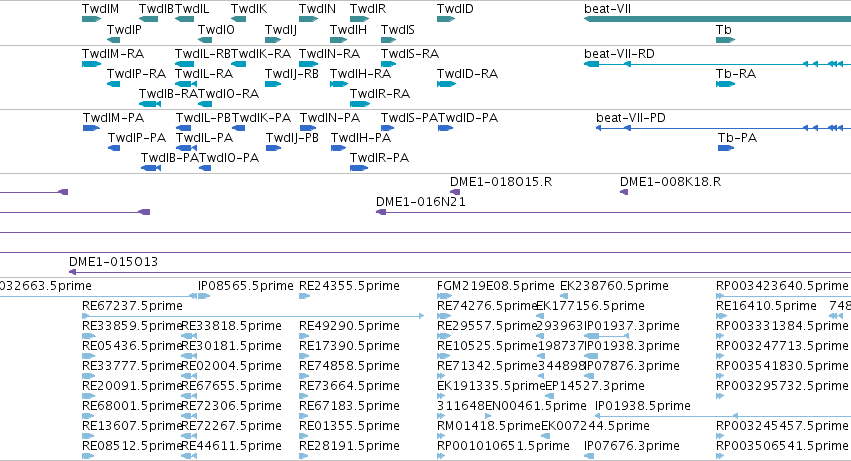Click the RE49290.5prime EST label

pos(349,326)
